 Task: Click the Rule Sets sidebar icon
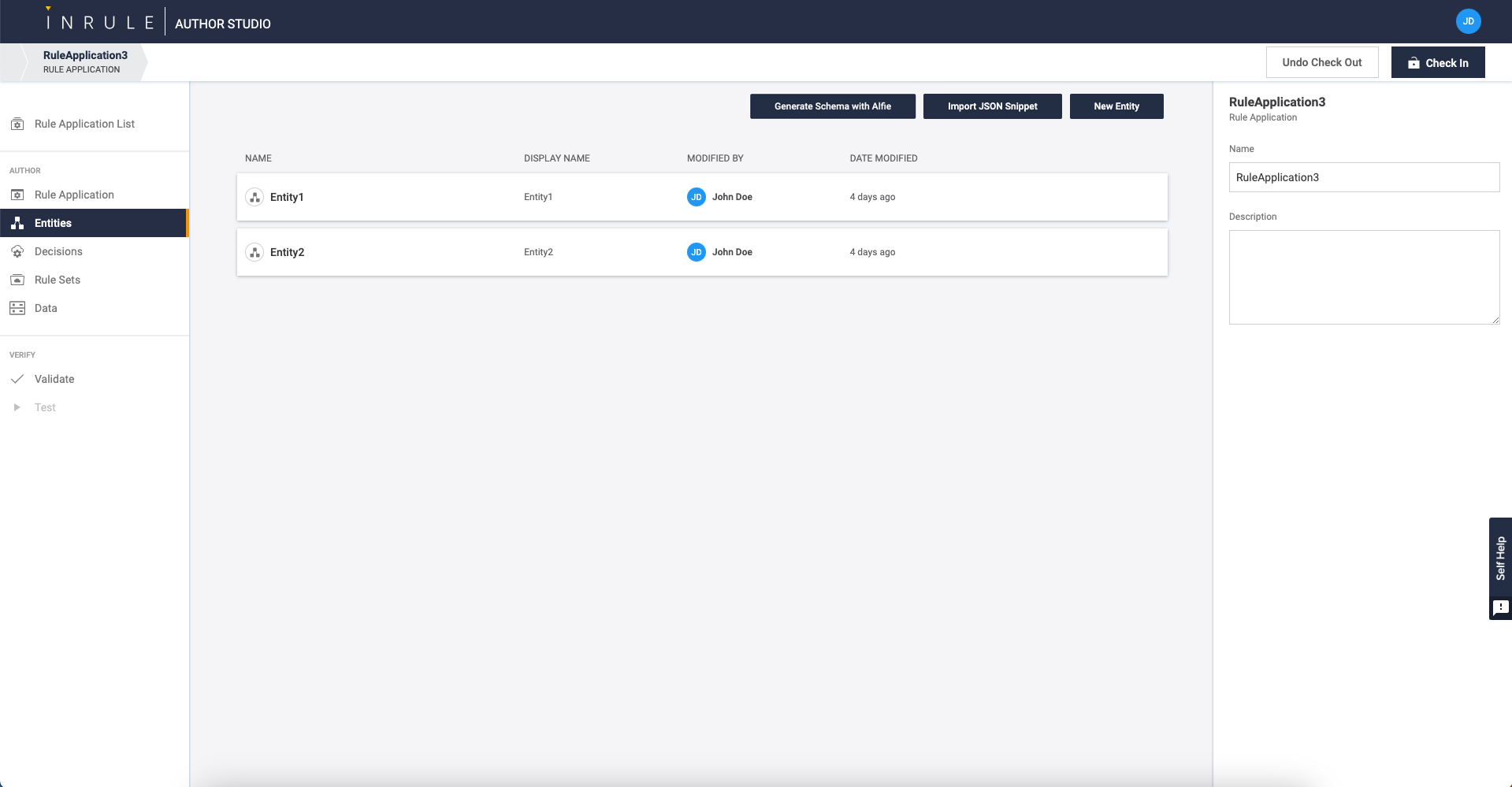tap(17, 280)
